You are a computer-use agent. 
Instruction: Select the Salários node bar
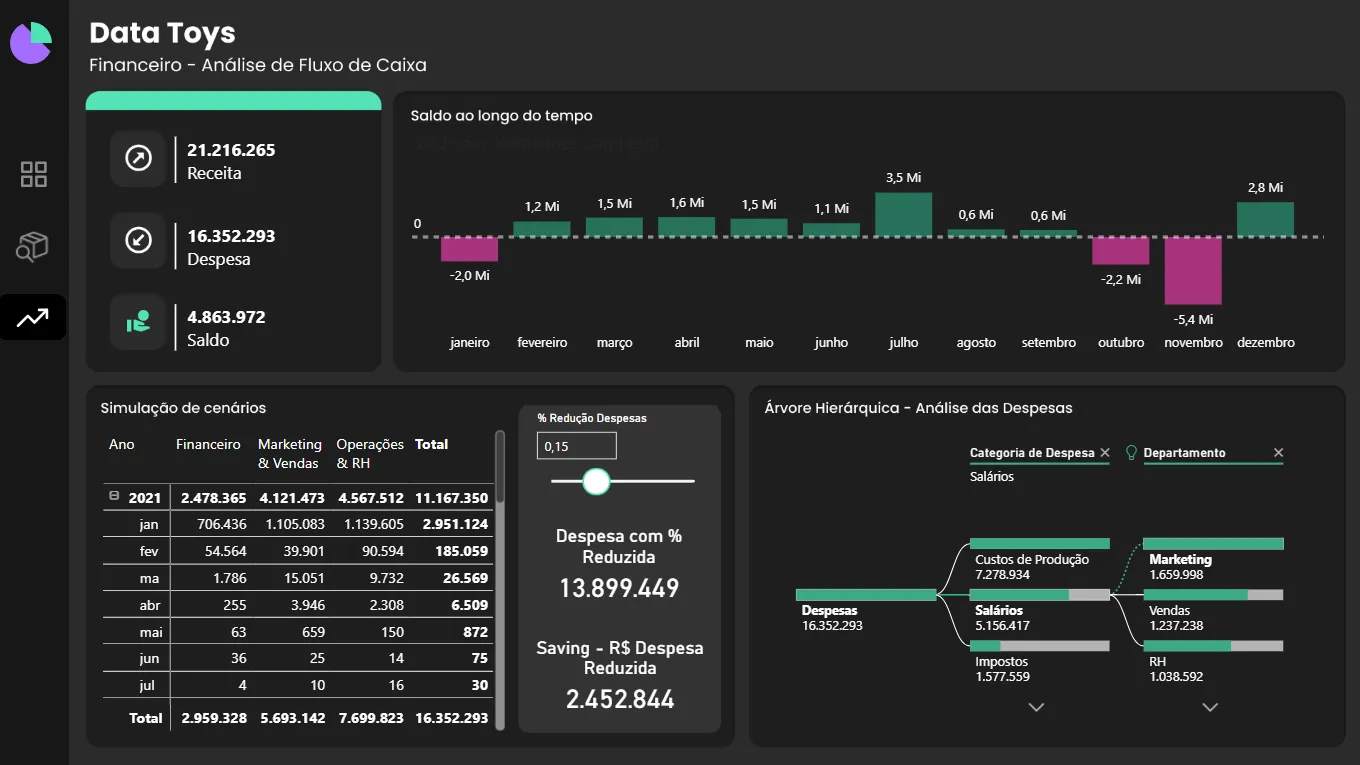click(x=1040, y=595)
